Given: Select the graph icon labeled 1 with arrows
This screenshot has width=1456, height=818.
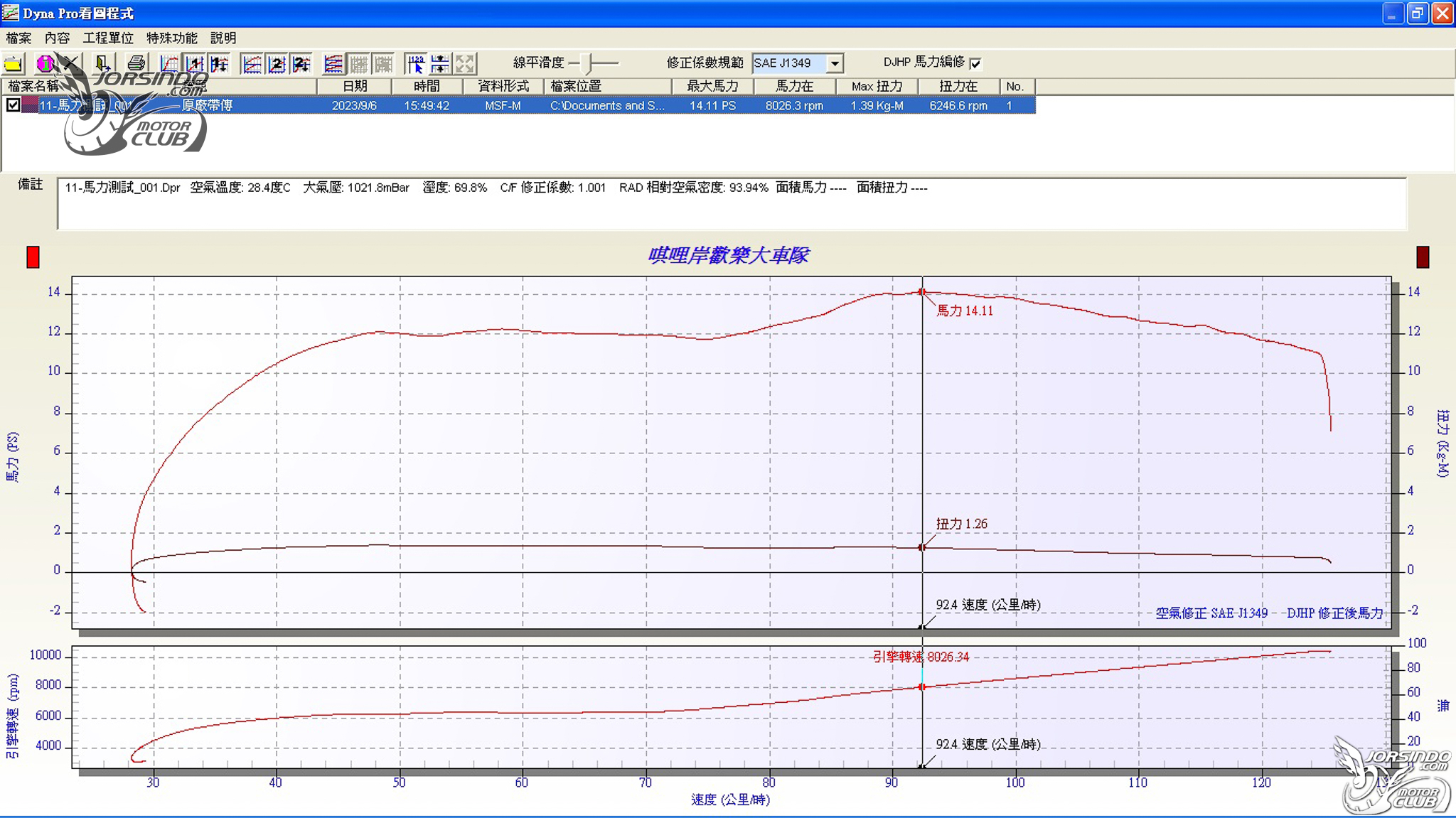Looking at the screenshot, I should click(x=219, y=64).
